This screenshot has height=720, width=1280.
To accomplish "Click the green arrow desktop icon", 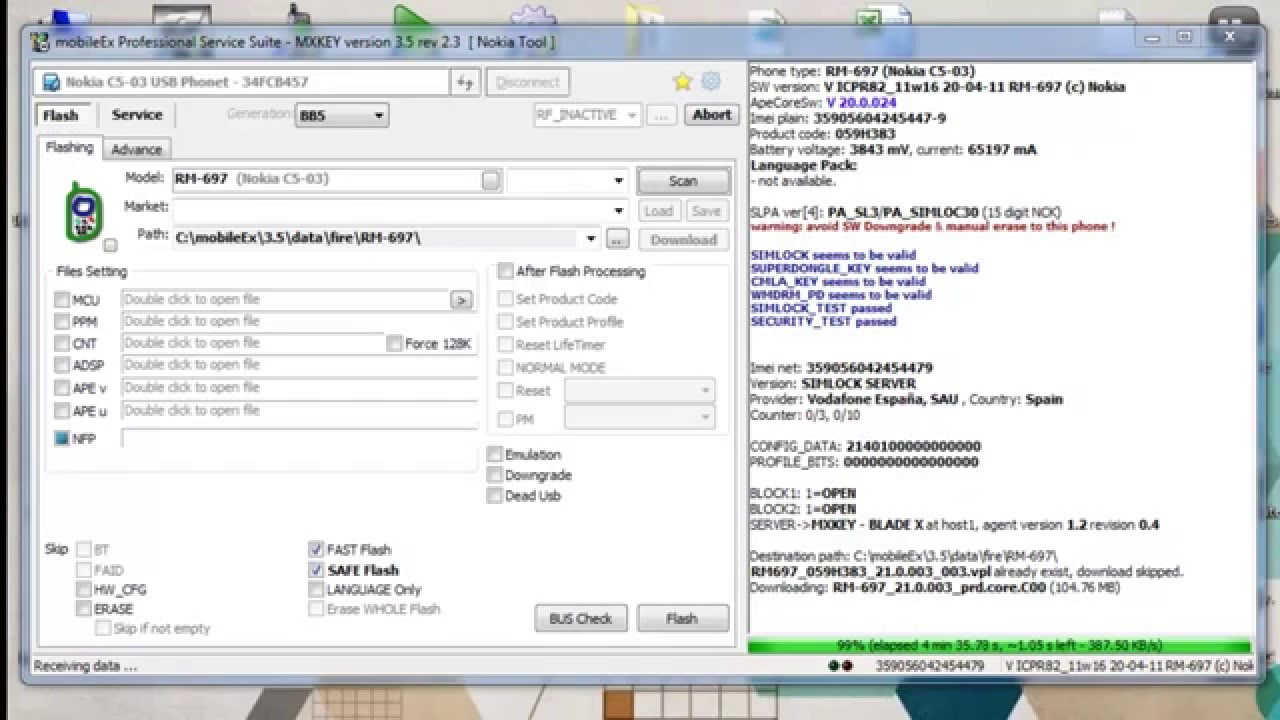I will [412, 16].
